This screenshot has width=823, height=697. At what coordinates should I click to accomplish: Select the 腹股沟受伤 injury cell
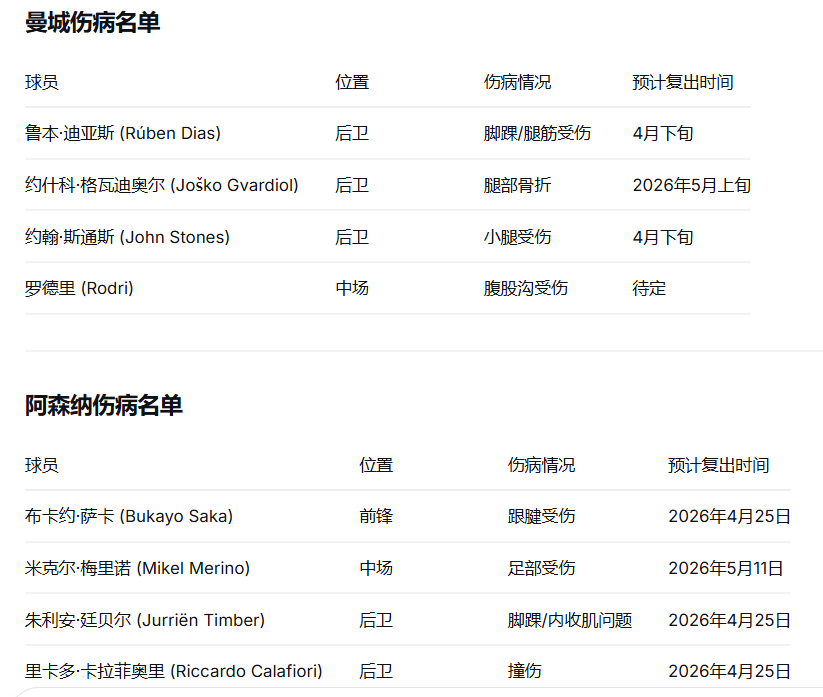(x=525, y=288)
